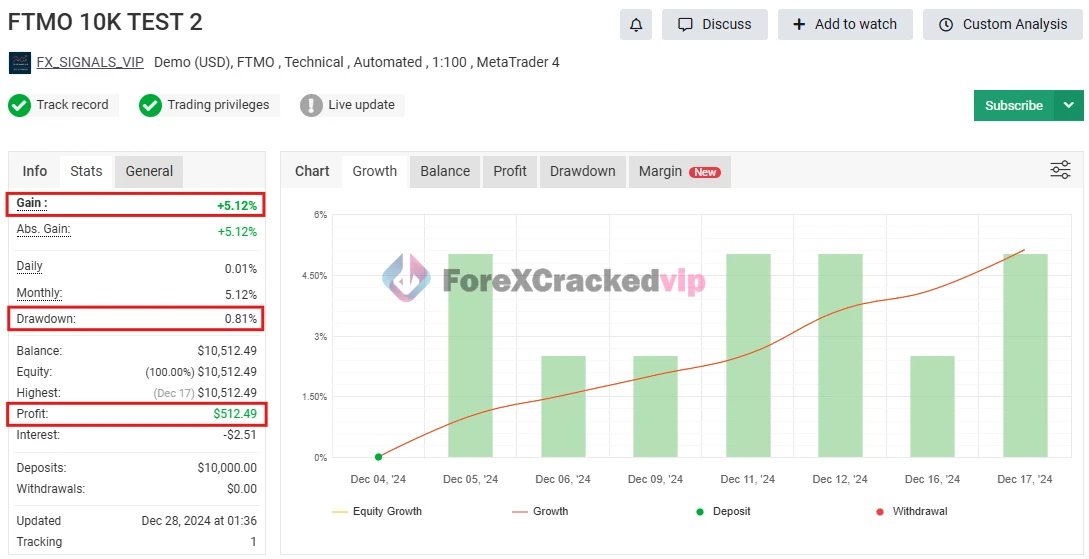
Task: Toggle Equity Growth legend series
Action: [376, 511]
